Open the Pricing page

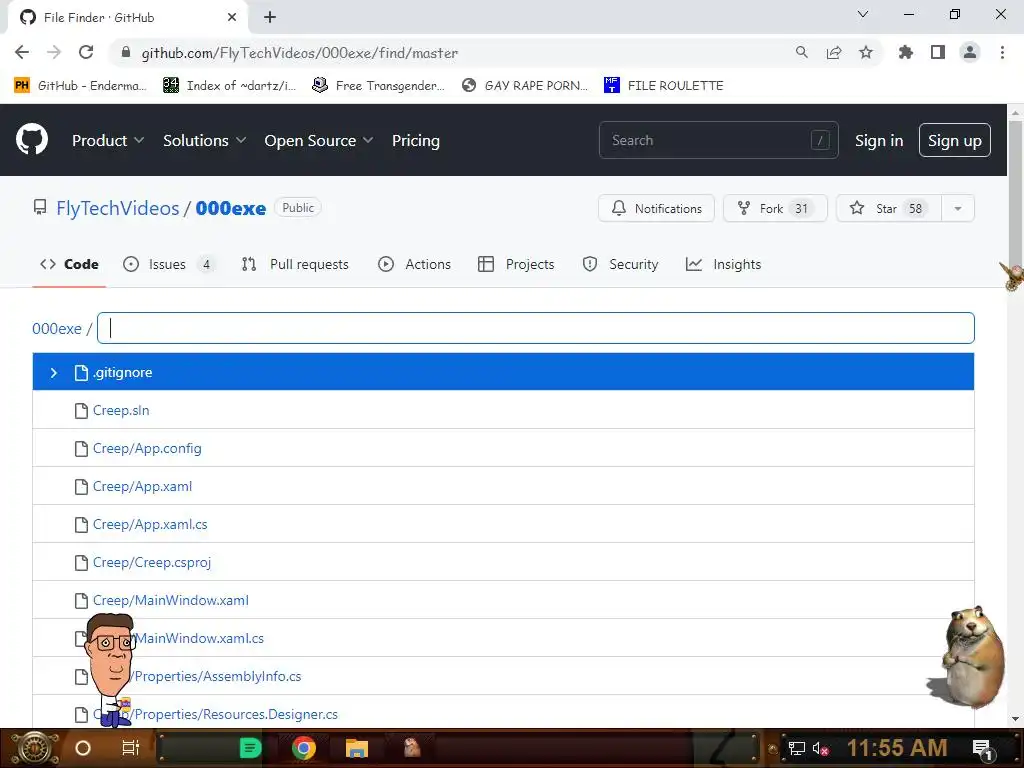[x=415, y=140]
